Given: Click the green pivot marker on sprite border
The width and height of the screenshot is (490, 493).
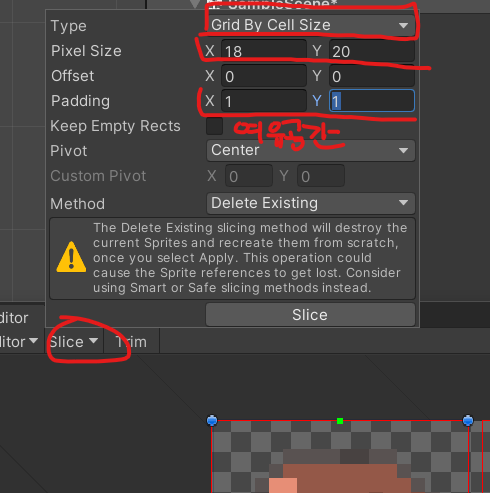Looking at the screenshot, I should pyautogui.click(x=340, y=421).
